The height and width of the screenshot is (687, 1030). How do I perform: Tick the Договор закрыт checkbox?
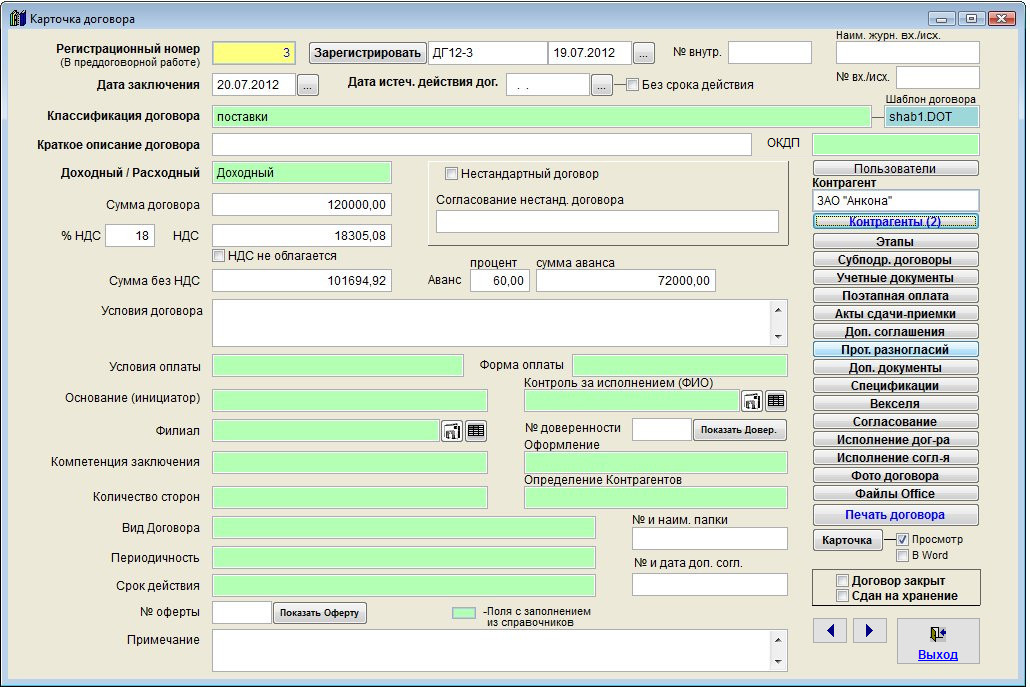[x=843, y=581]
